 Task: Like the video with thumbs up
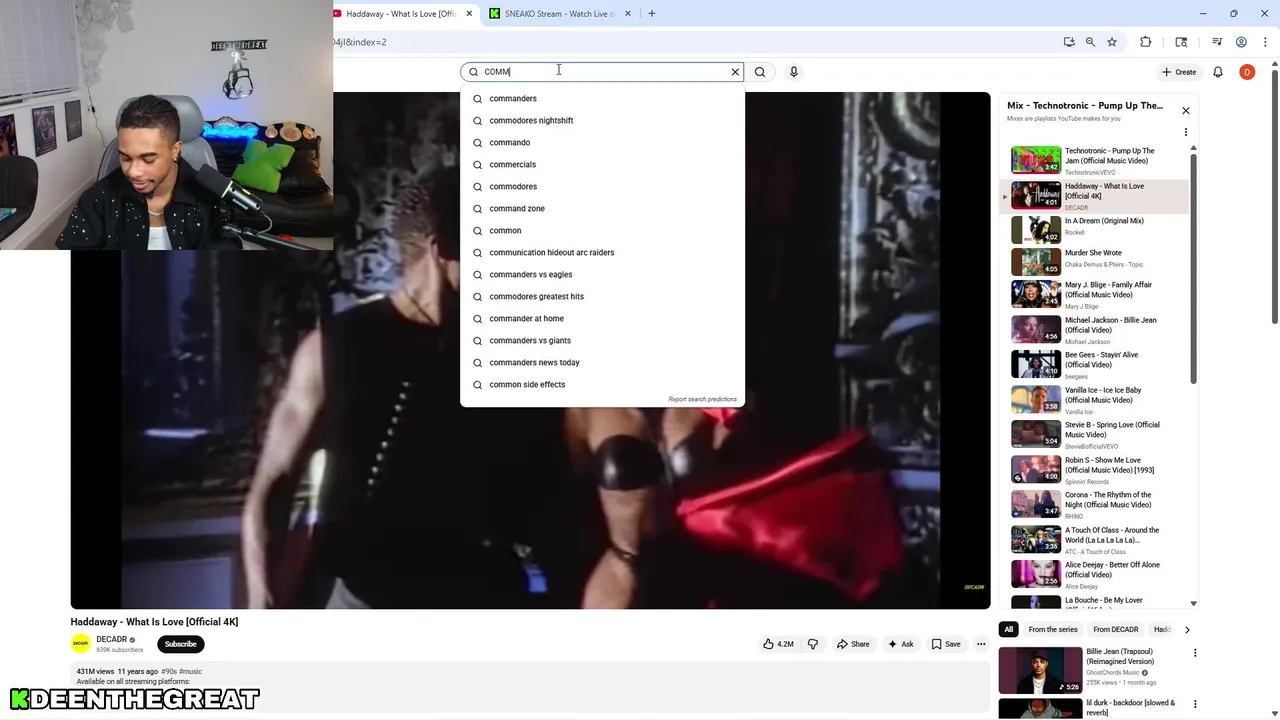(778, 644)
